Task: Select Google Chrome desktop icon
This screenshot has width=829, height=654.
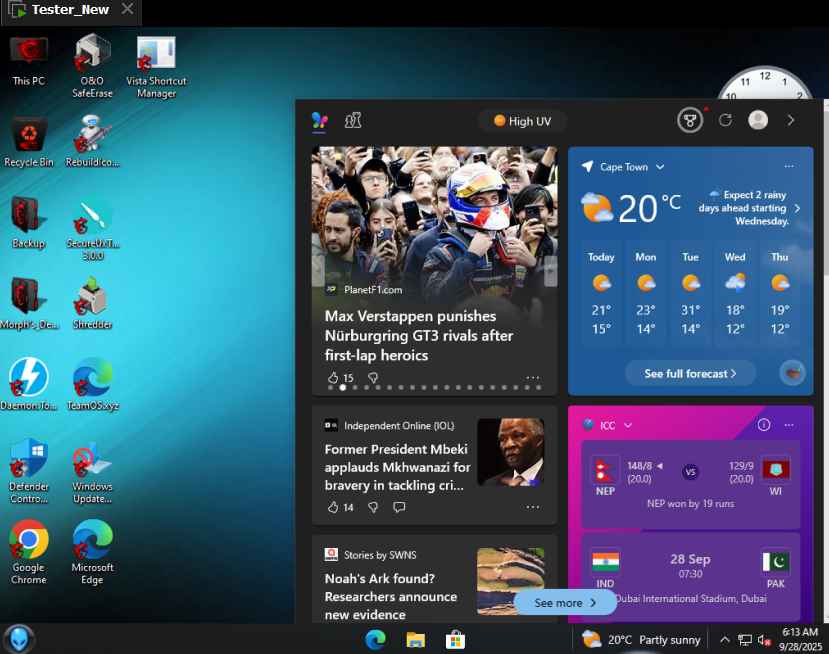Action: pyautogui.click(x=29, y=552)
